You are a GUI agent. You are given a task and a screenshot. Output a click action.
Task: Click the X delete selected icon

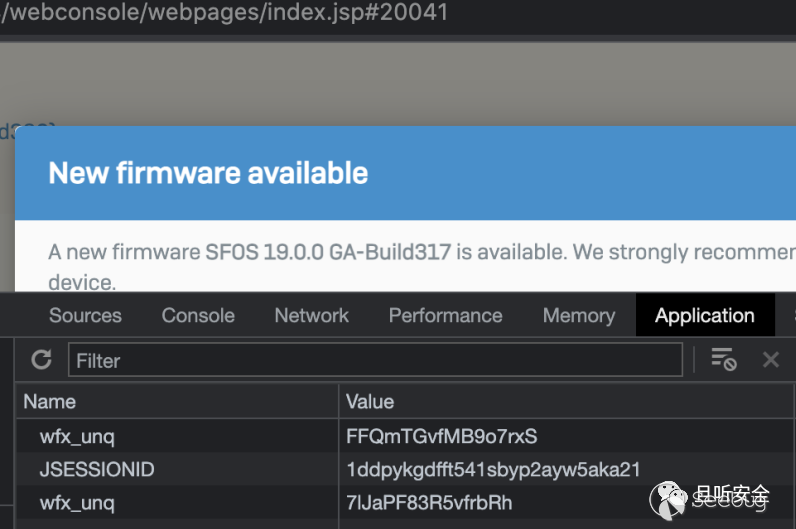point(770,360)
